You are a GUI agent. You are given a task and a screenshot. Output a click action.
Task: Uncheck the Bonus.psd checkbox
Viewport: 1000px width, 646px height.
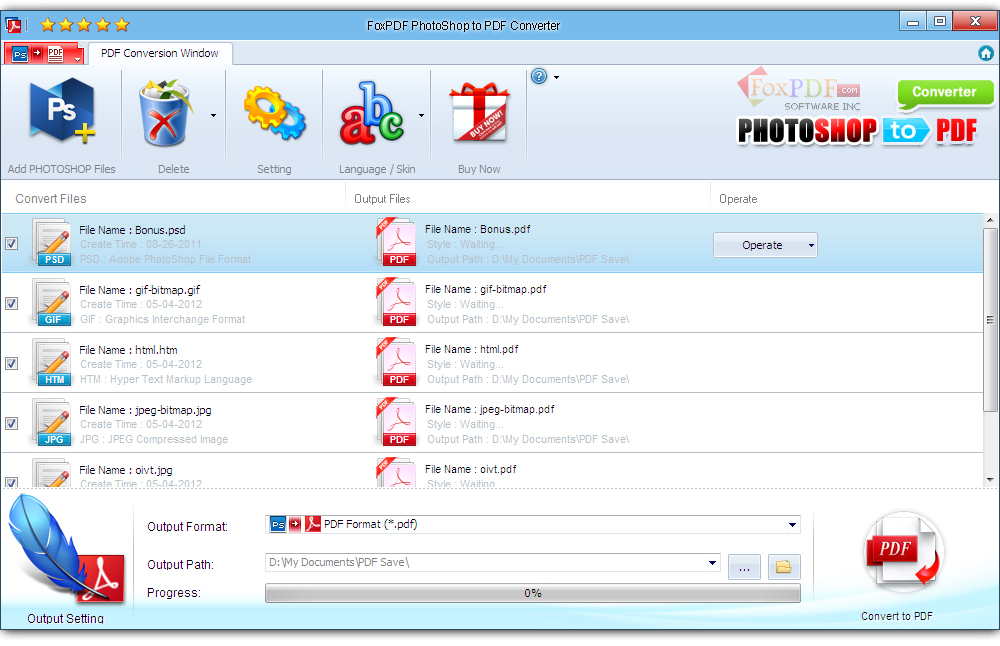(11, 244)
